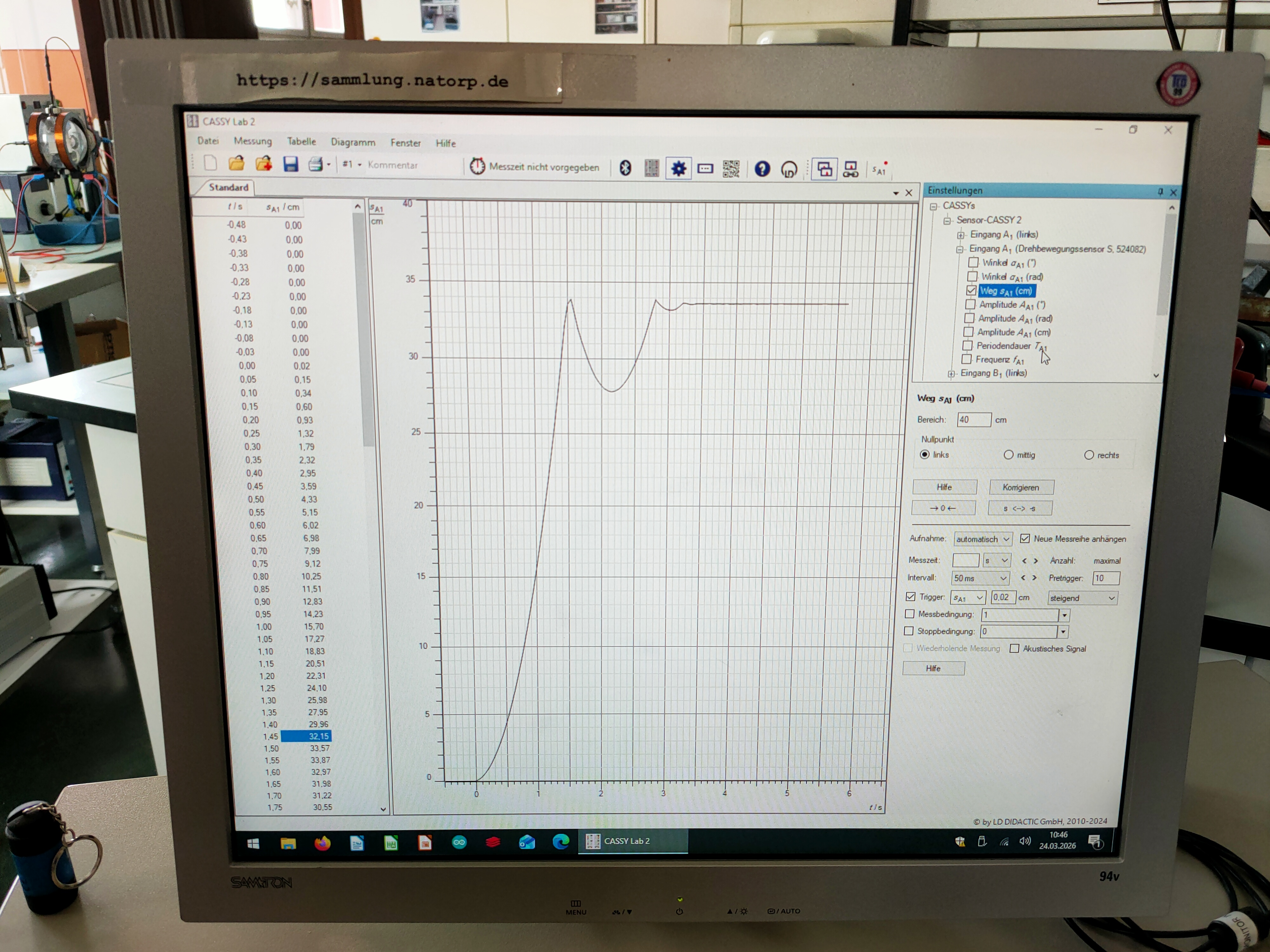Click the stopwatch start measurement icon
Viewport: 1270px width, 952px height.
click(477, 166)
